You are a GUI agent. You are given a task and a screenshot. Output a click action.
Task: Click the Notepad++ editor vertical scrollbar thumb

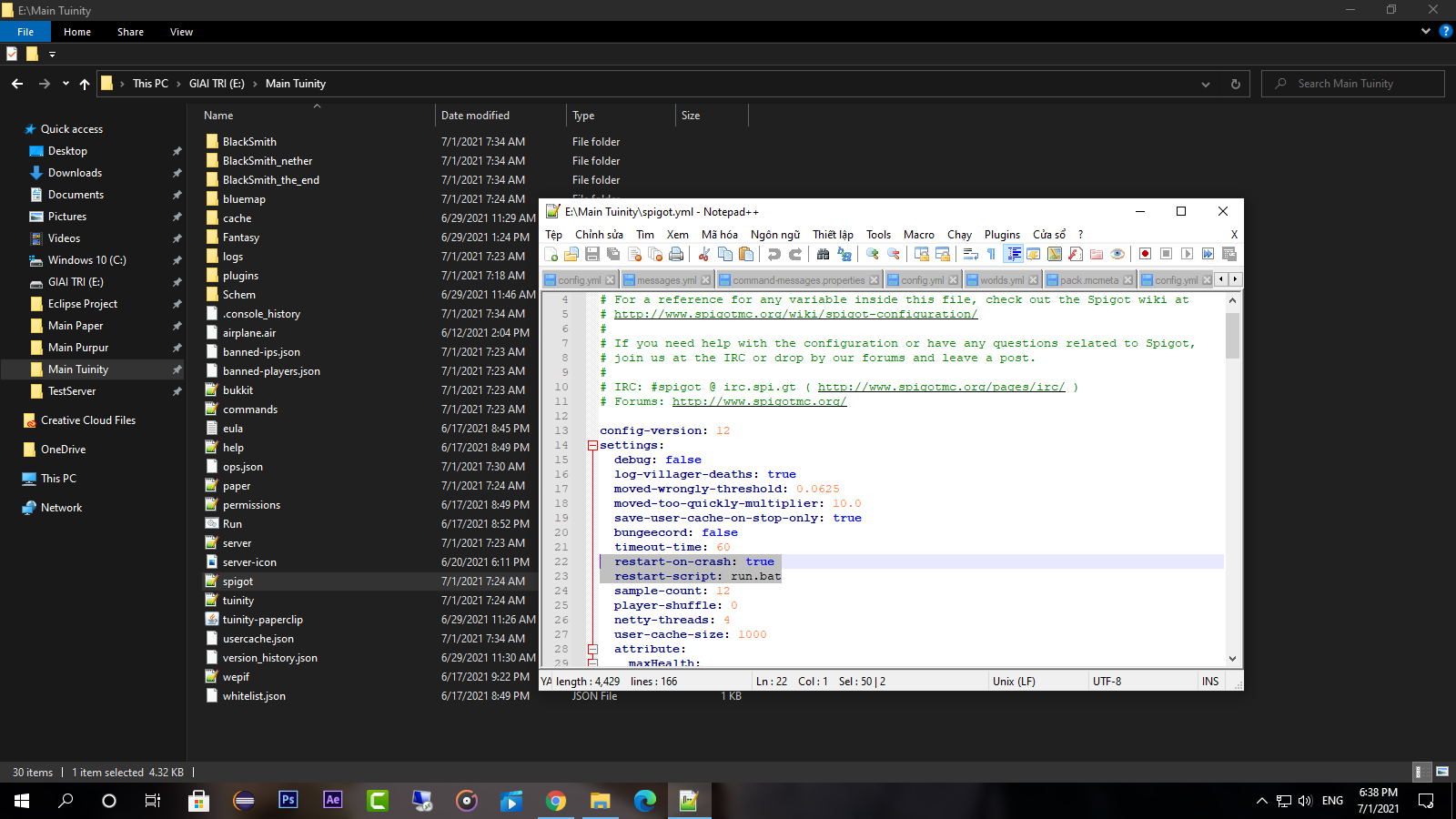point(1232,335)
